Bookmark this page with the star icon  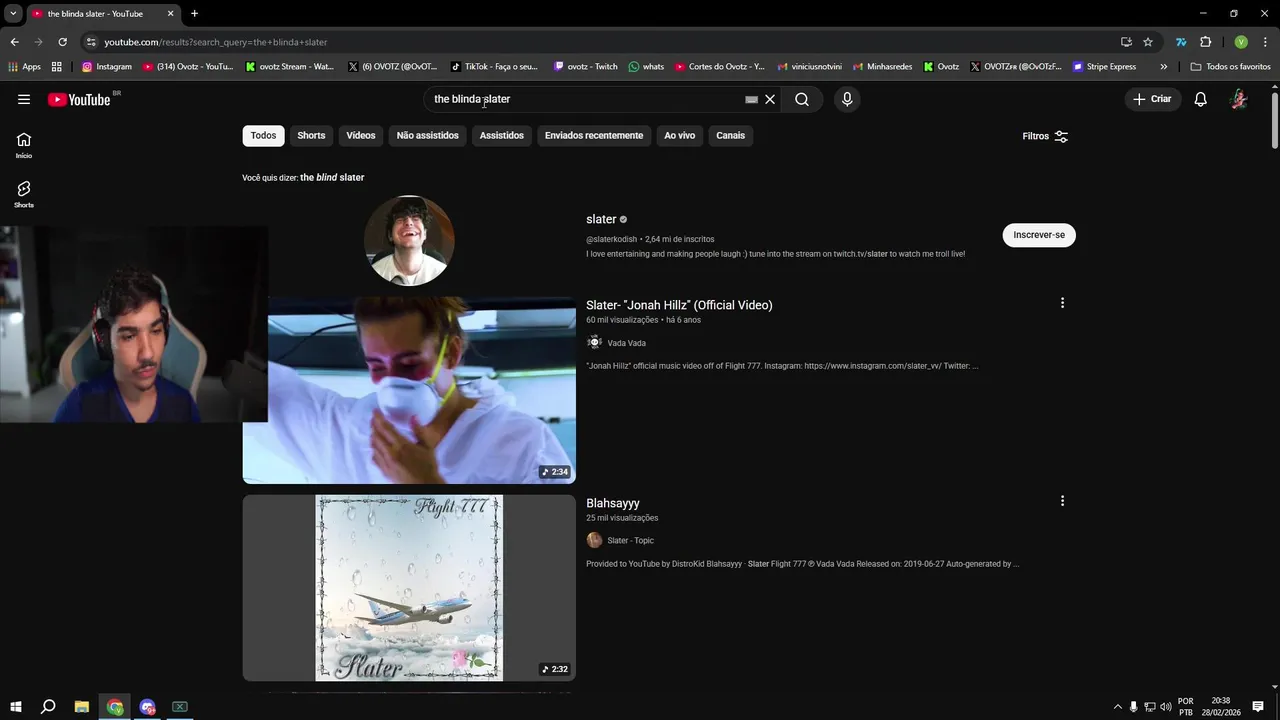pyautogui.click(x=1148, y=42)
